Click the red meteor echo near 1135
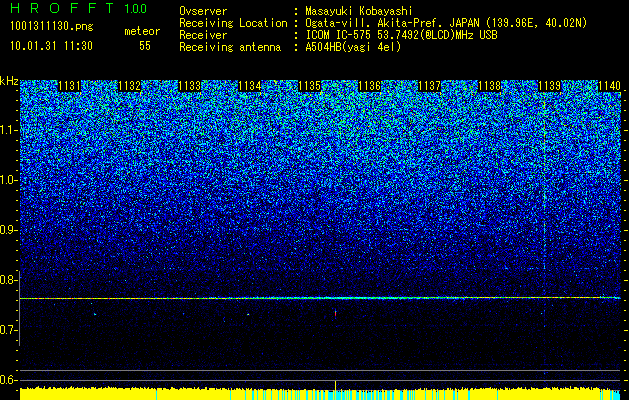The width and height of the screenshot is (629, 400). 335,313
